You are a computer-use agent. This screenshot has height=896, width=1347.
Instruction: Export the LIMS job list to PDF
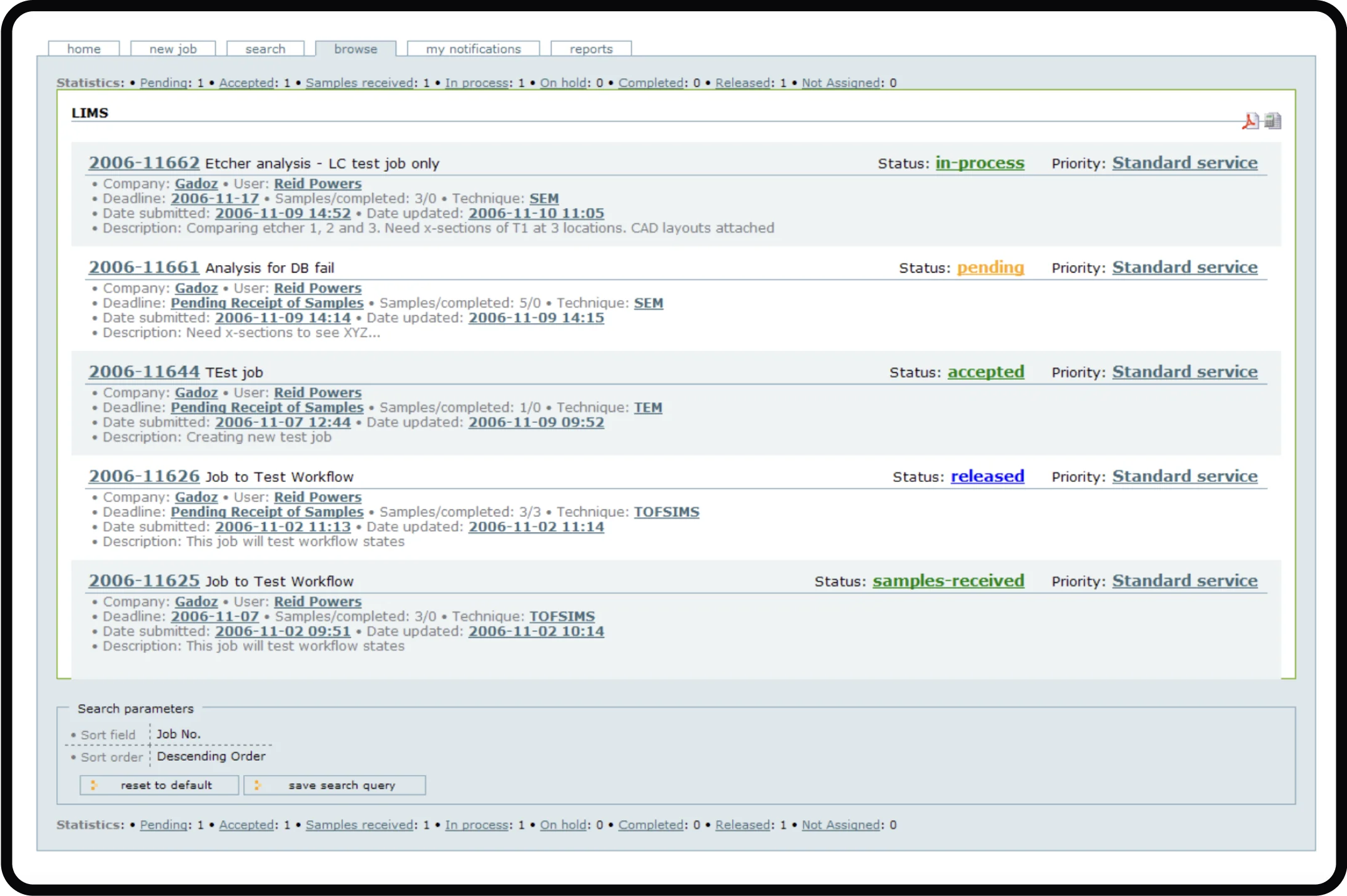[1250, 121]
